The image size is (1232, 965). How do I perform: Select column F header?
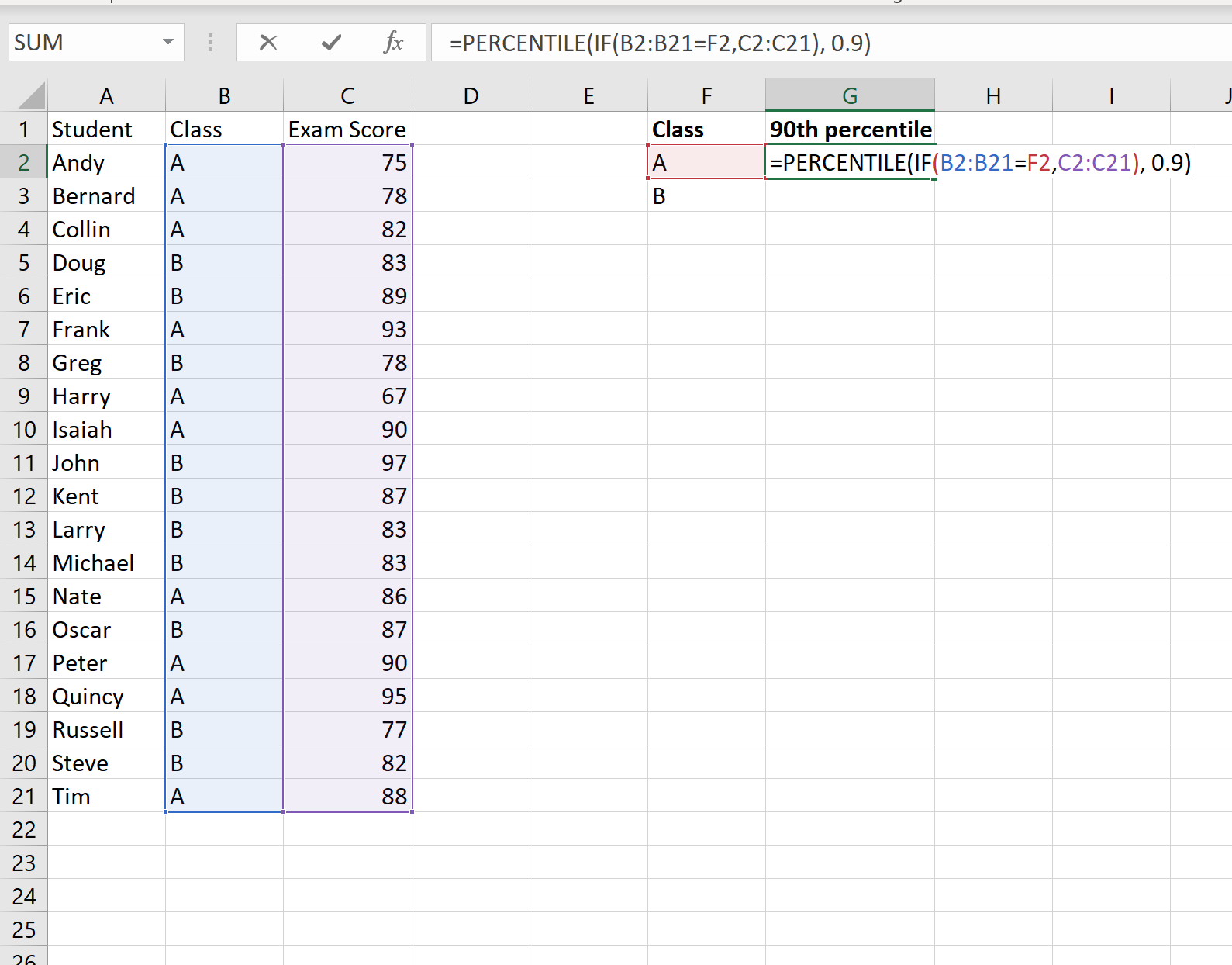(706, 95)
